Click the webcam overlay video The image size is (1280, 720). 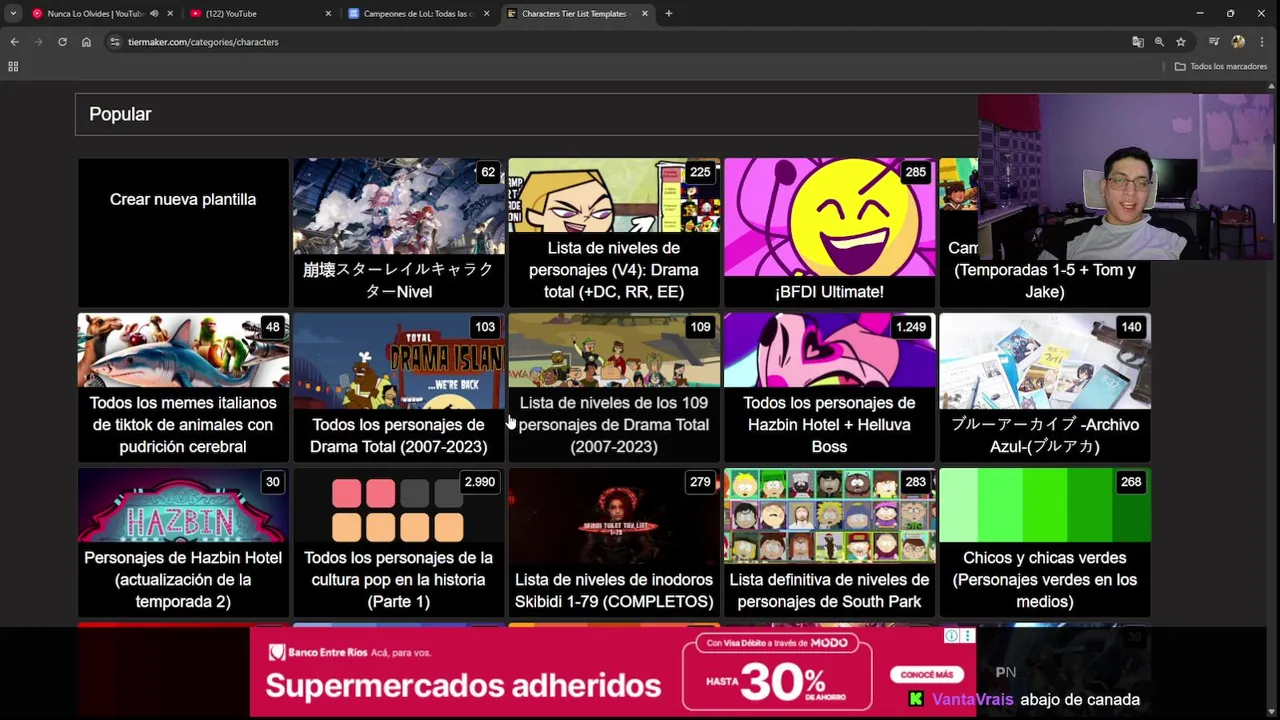point(1125,177)
